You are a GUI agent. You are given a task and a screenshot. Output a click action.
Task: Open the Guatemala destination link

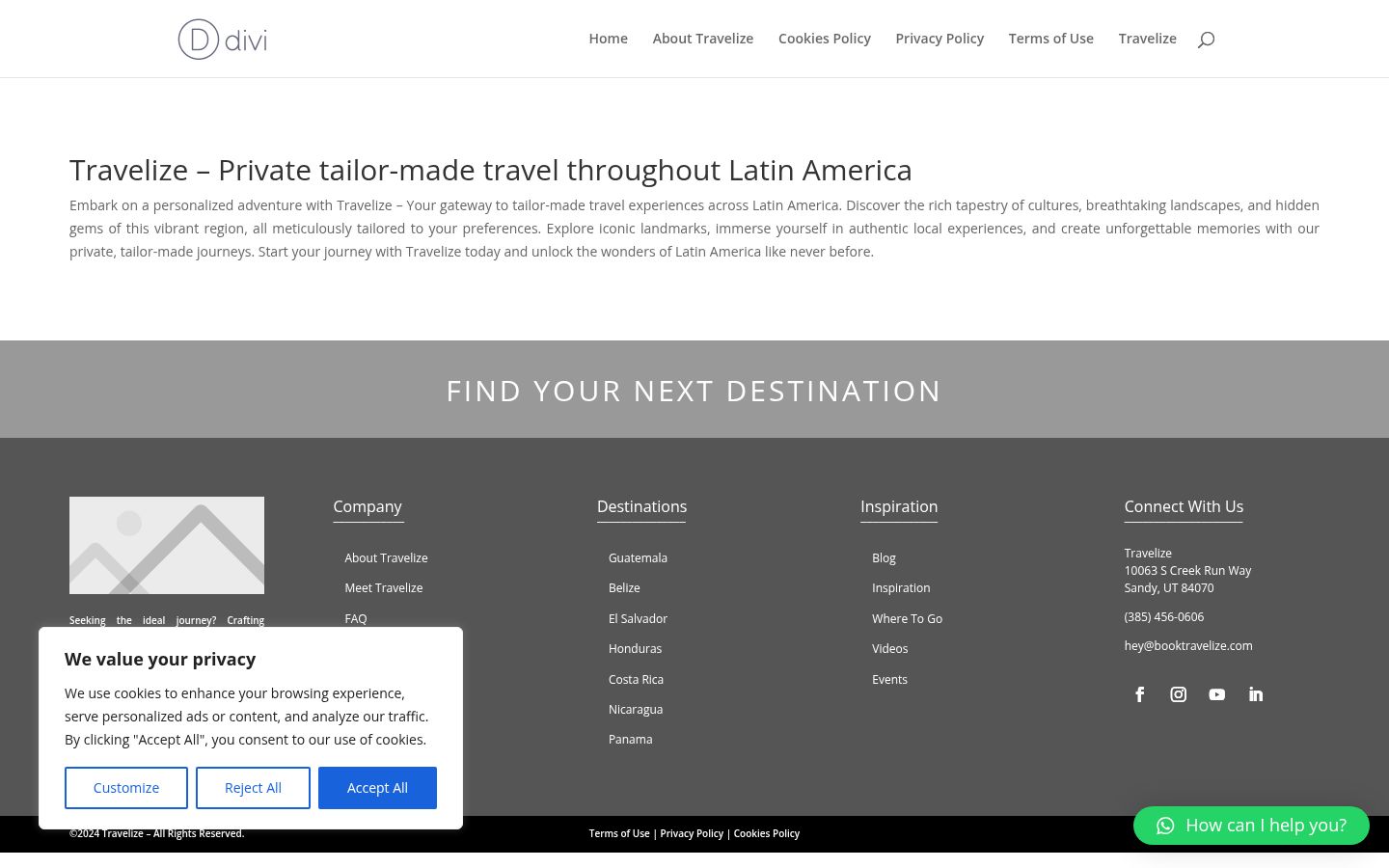[x=638, y=558]
